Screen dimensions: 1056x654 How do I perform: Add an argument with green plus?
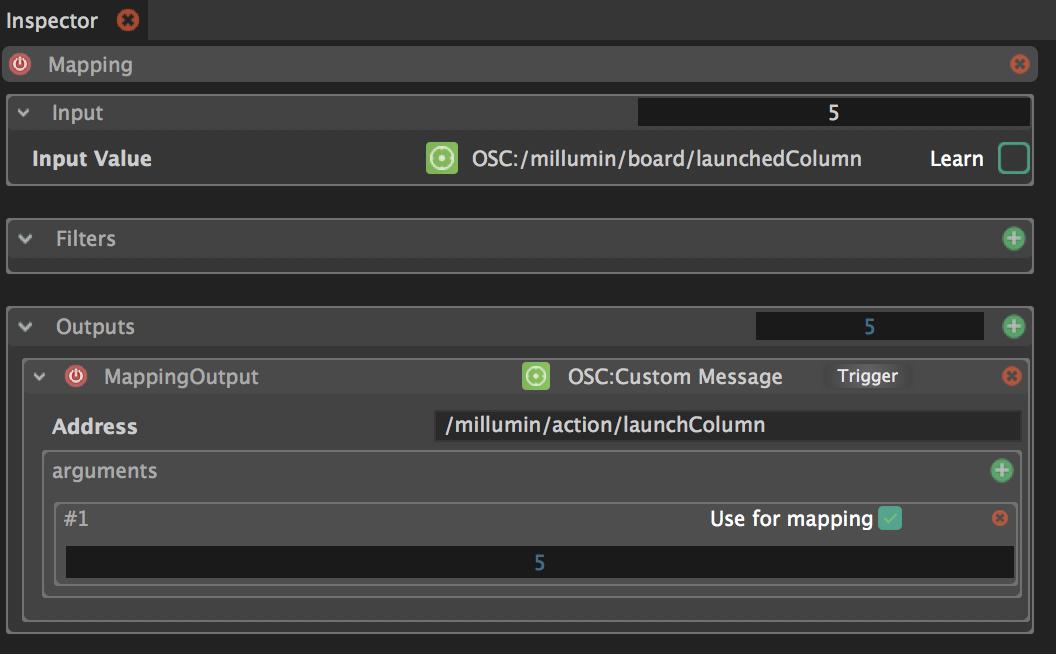click(x=1001, y=471)
